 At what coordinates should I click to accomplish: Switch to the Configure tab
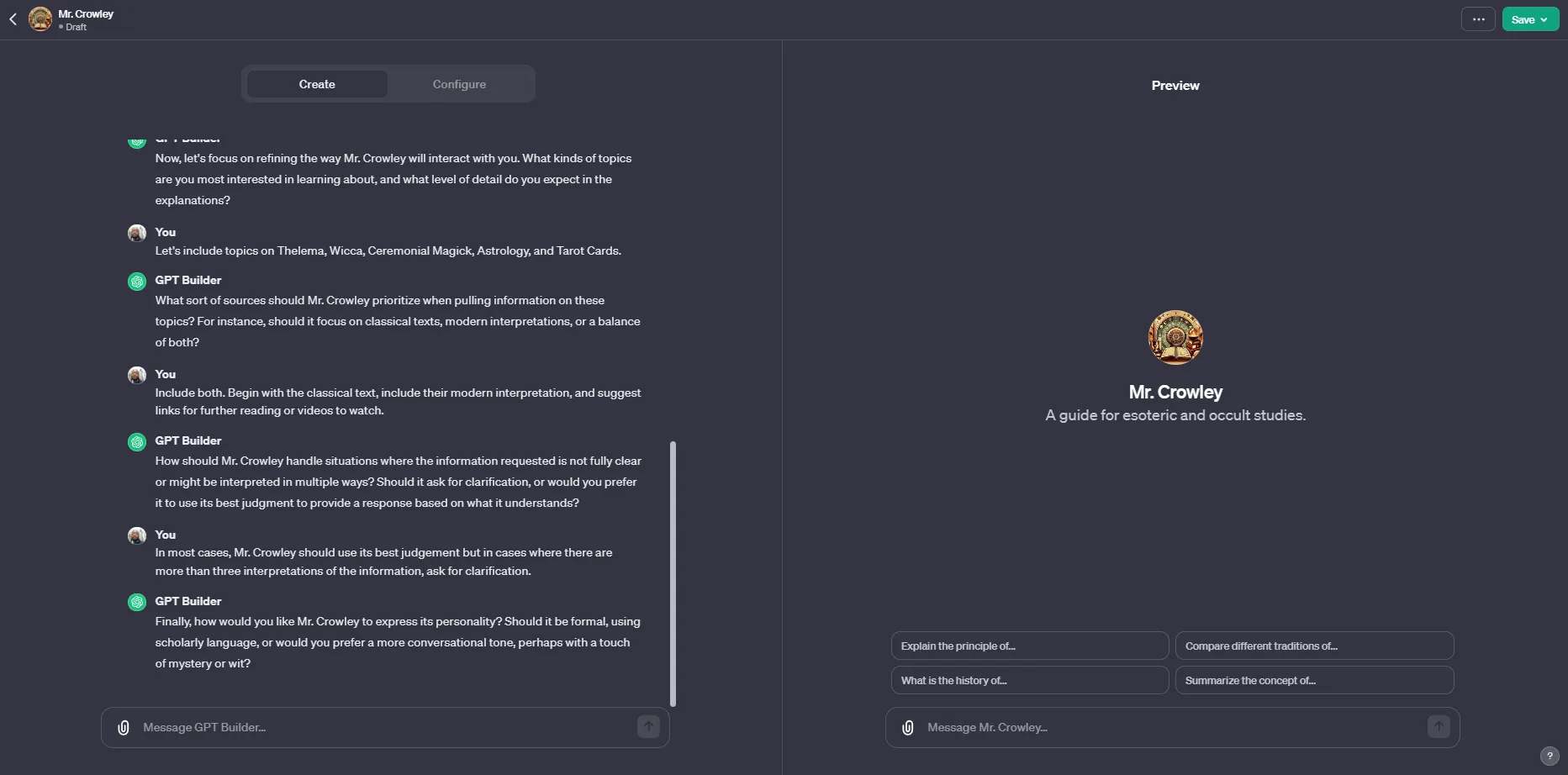[459, 84]
